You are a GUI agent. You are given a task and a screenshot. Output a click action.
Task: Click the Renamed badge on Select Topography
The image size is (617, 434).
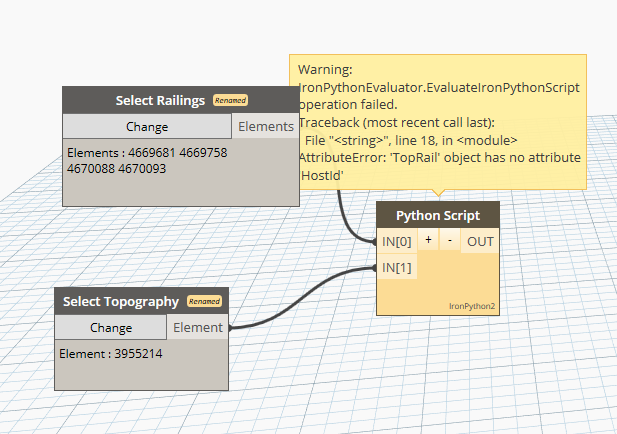204,301
